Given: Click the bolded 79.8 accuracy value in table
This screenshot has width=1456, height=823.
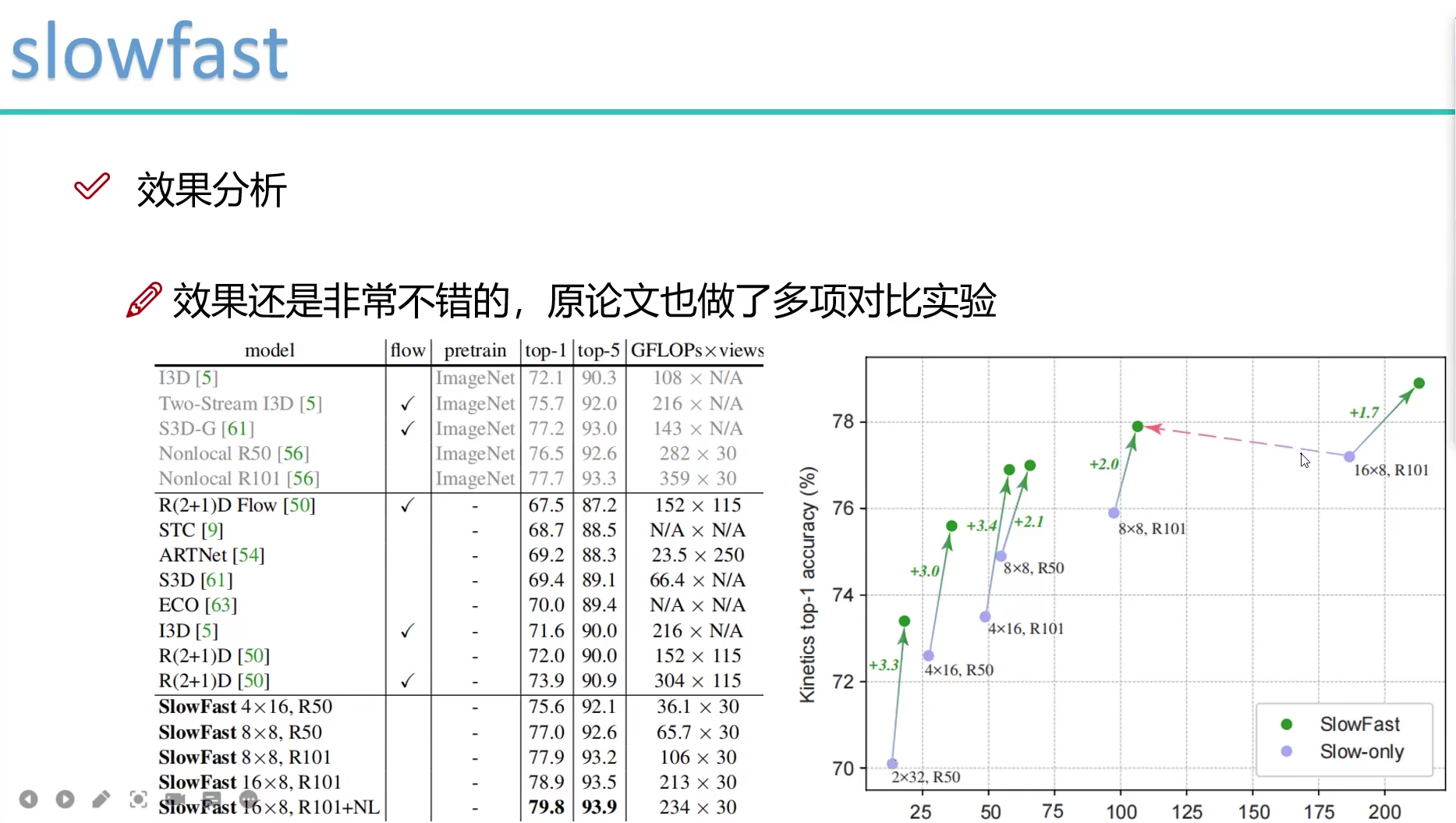Looking at the screenshot, I should [546, 807].
